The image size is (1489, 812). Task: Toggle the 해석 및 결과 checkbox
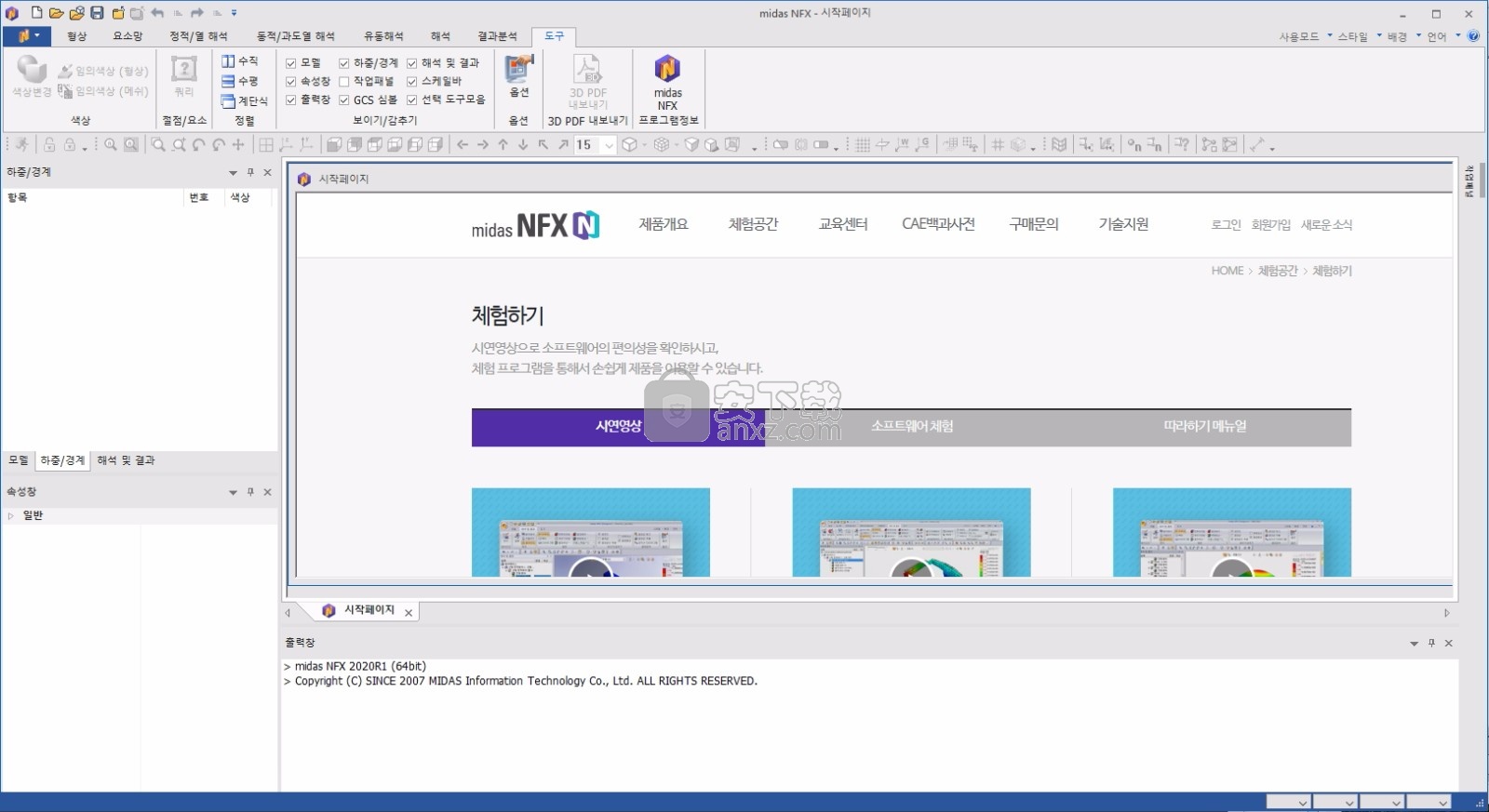tap(412, 63)
